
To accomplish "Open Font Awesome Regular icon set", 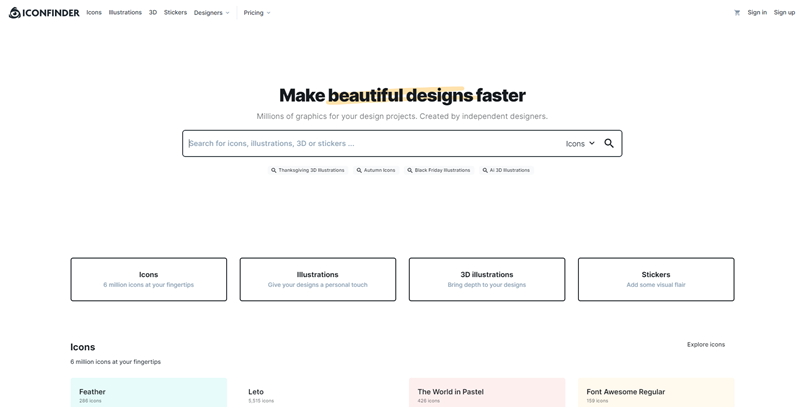I will point(656,393).
